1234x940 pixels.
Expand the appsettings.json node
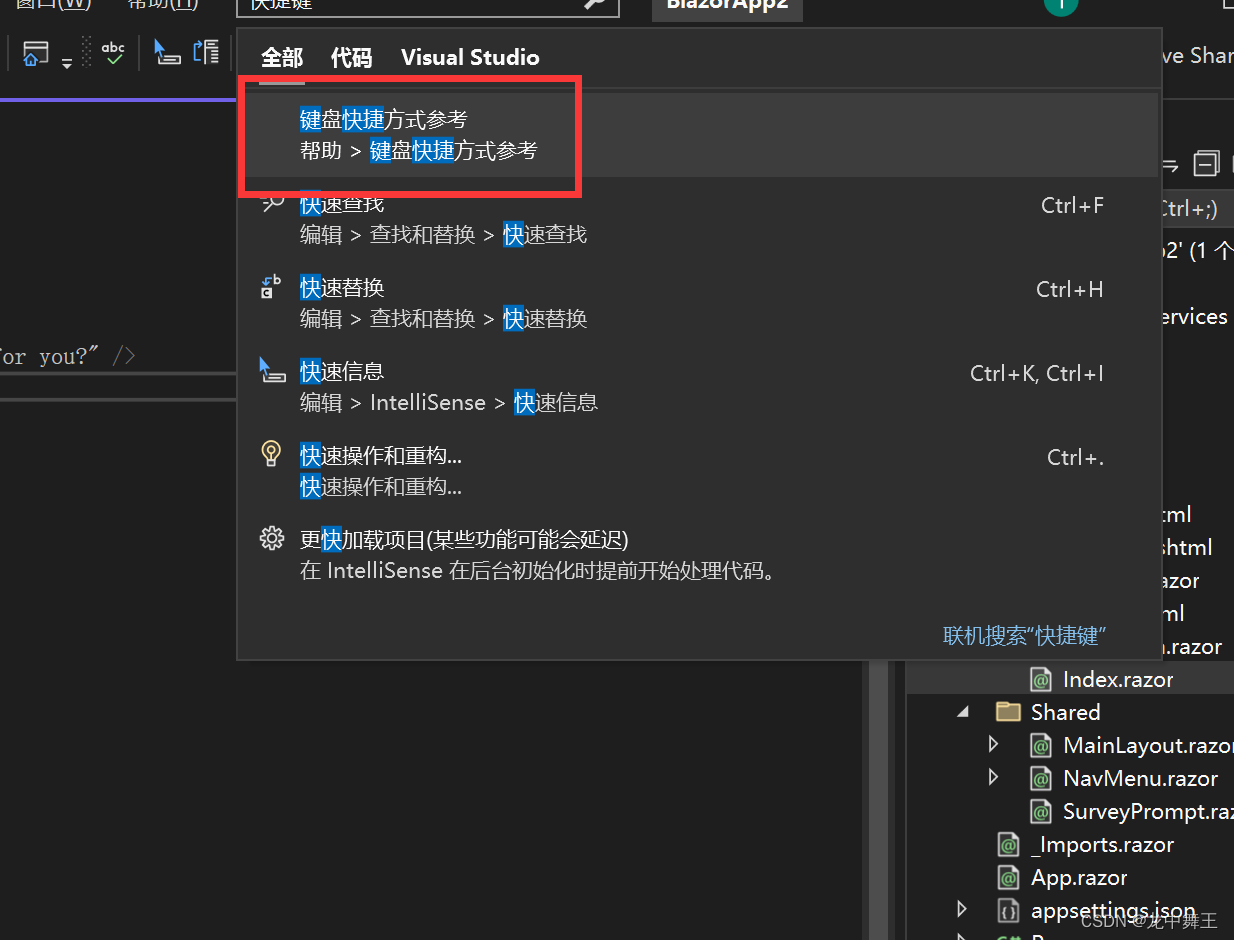click(962, 909)
